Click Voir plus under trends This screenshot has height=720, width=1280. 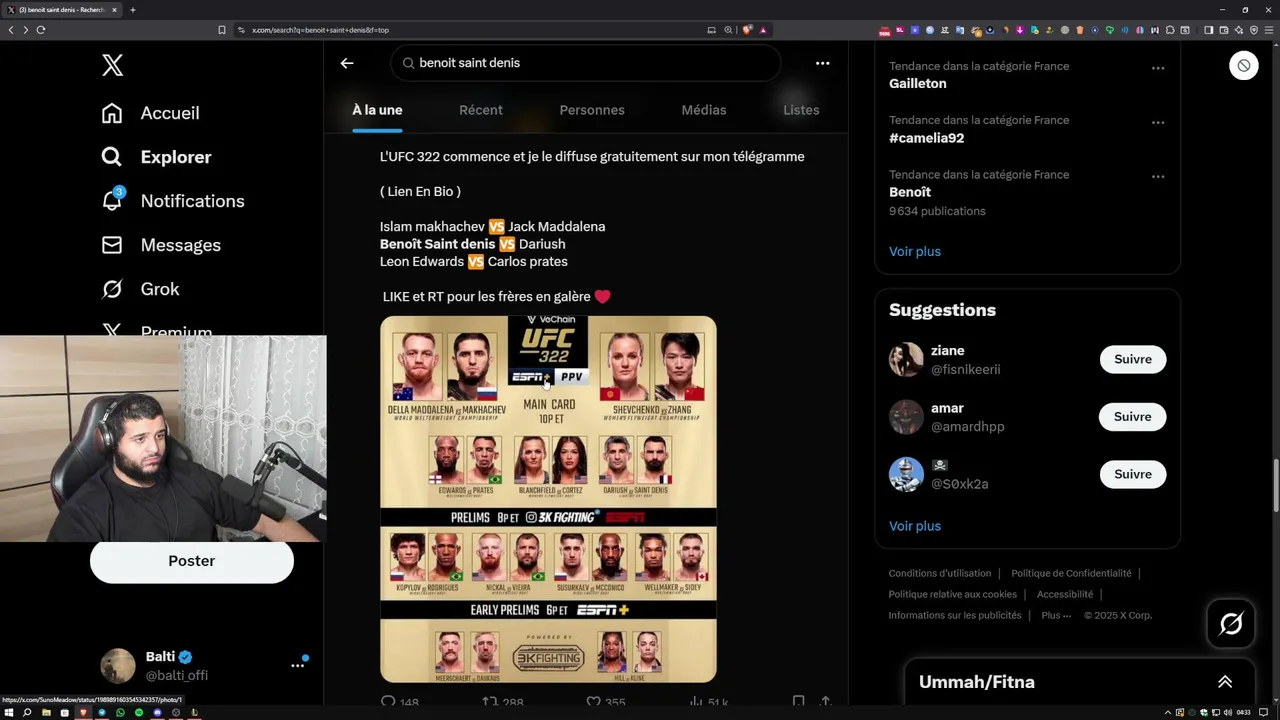915,251
